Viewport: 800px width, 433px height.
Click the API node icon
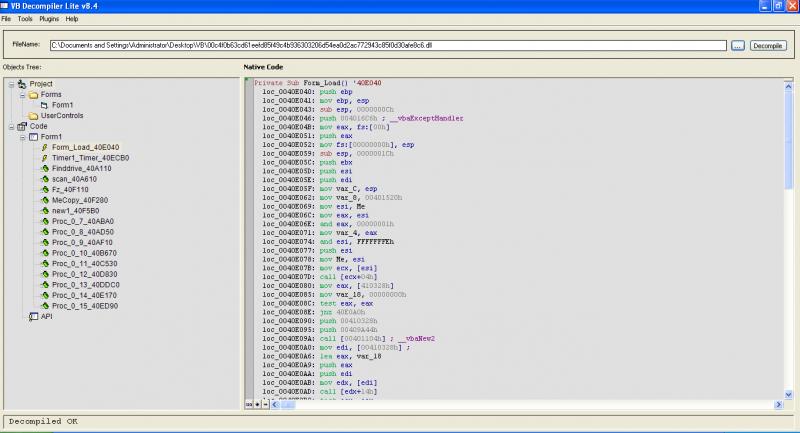click(x=33, y=317)
